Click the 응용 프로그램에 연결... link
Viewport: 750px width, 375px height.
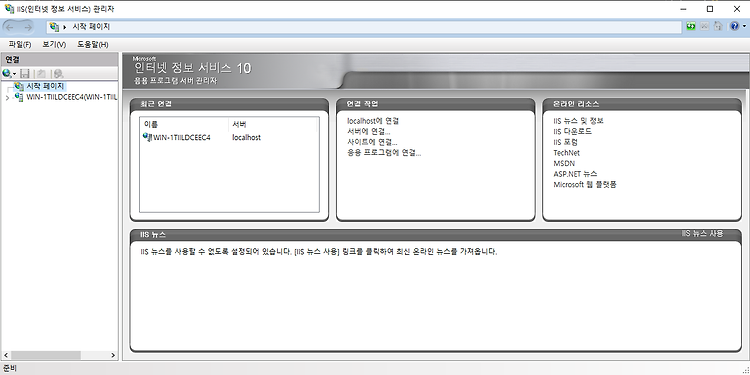point(384,153)
